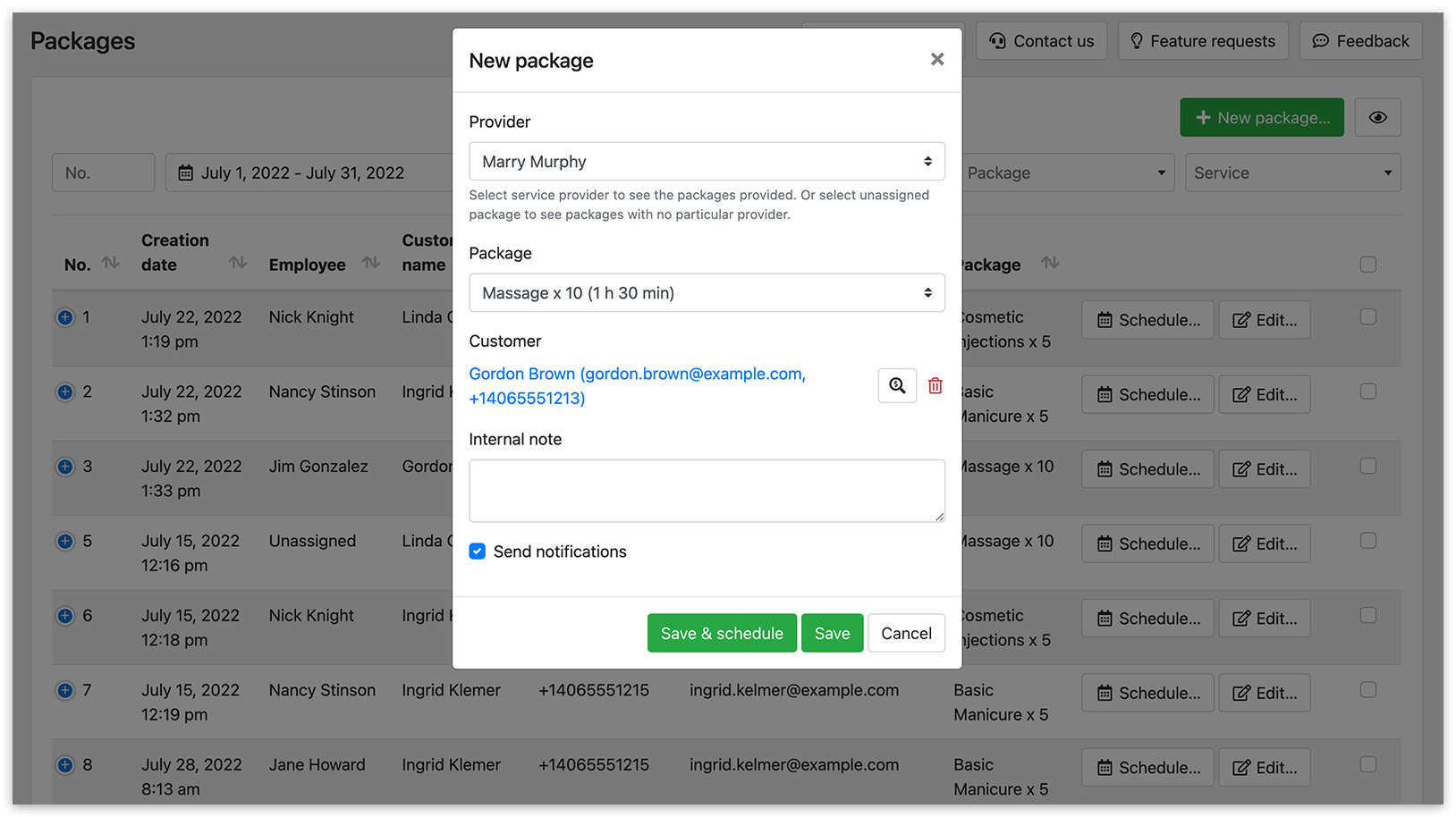Viewport: 1456px width, 817px height.
Task: Uncheck Send notifications checkbox
Action: tap(478, 552)
